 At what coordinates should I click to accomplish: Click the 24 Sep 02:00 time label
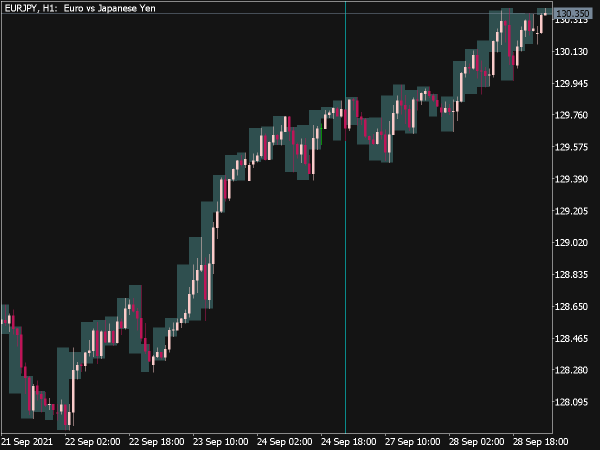coord(284,442)
